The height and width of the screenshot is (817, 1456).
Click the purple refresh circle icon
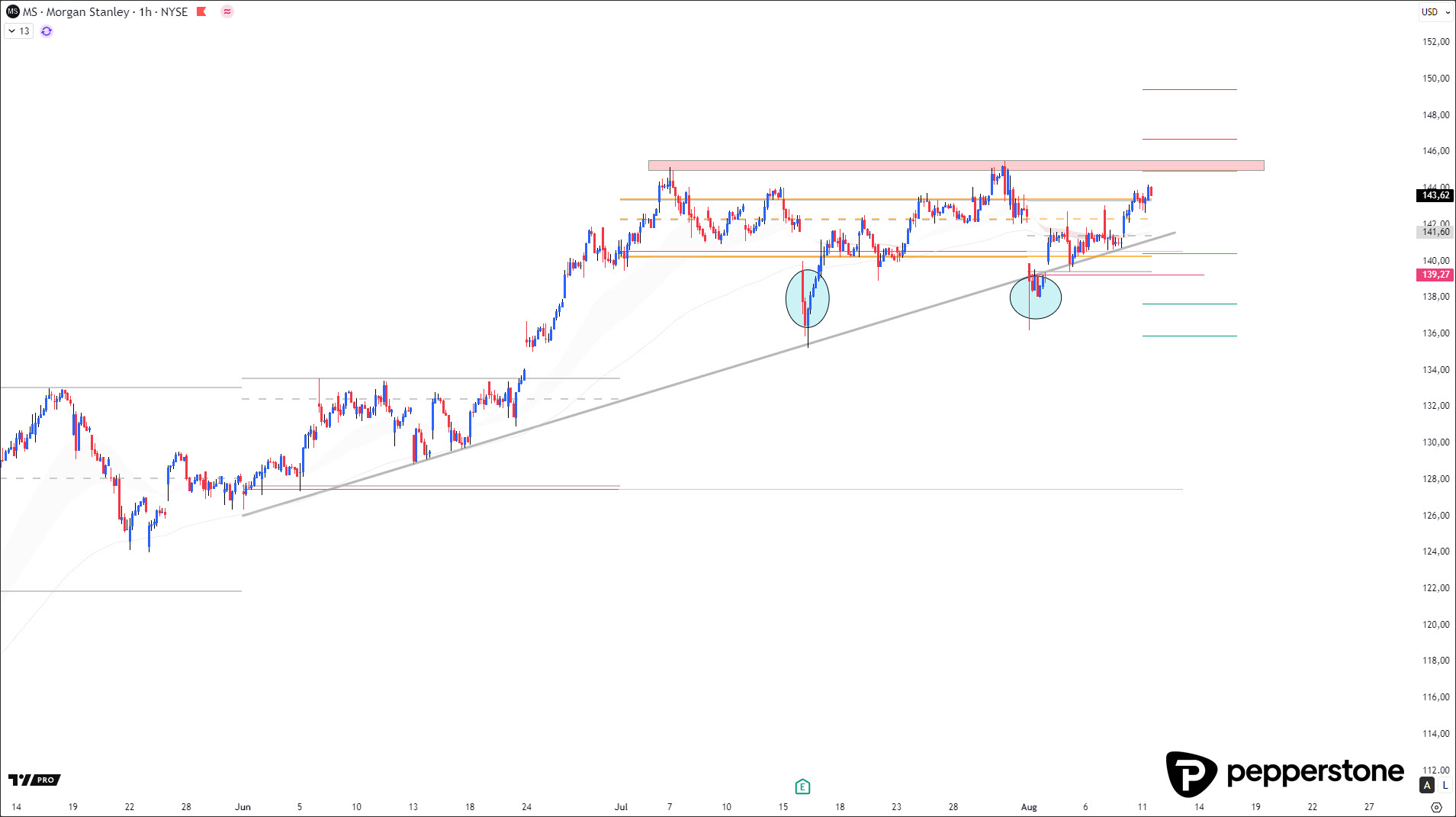pos(47,31)
